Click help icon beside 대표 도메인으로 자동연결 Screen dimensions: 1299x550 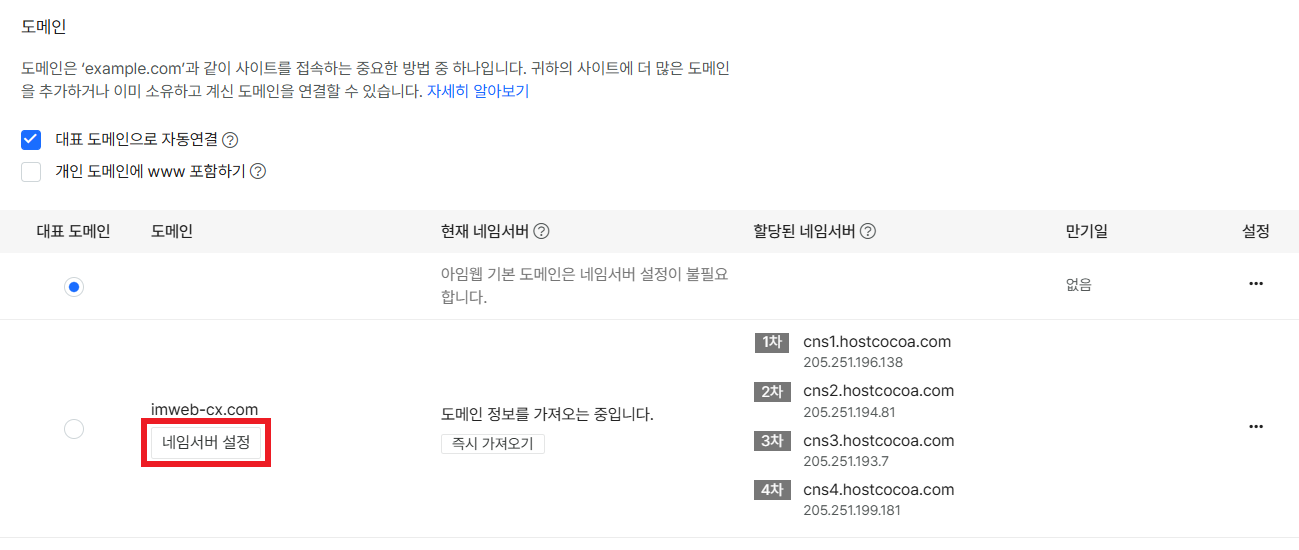coord(230,140)
